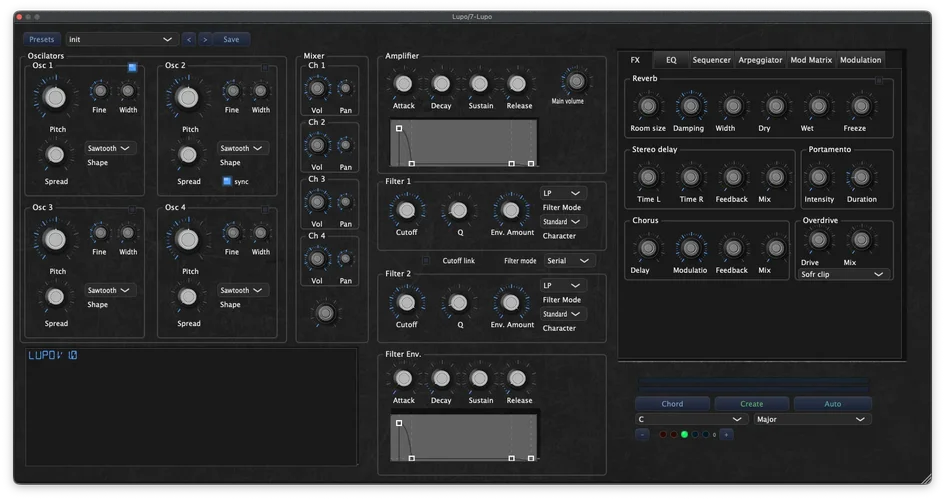945x500 pixels.
Task: Open the Mod Matrix tab
Action: pyautogui.click(x=811, y=60)
